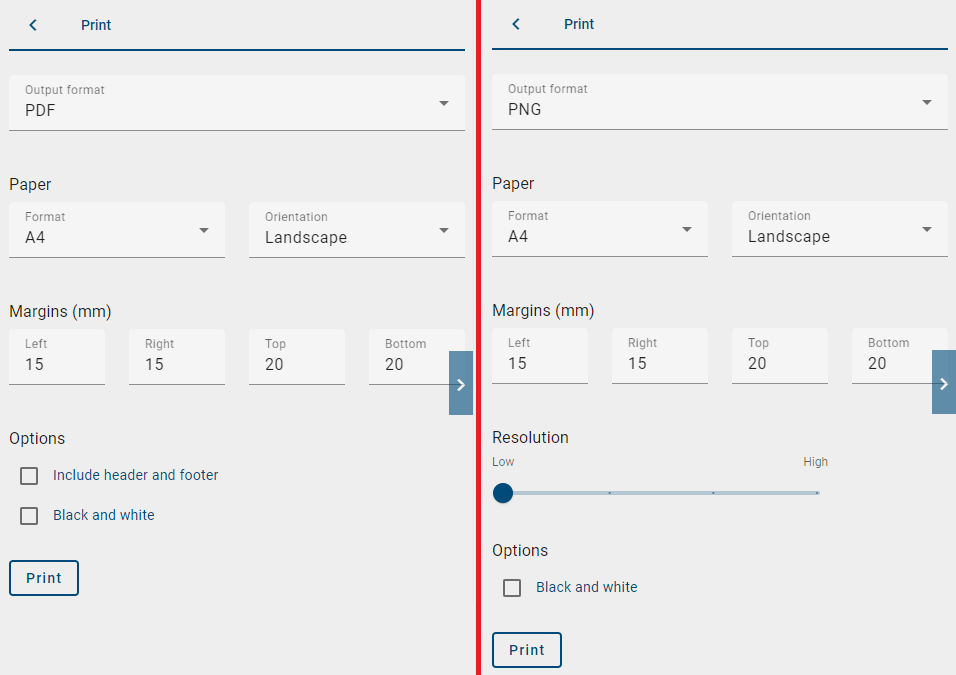Screen dimensions: 956x675
Task: Select the Print heading in the left panel
Action: pyautogui.click(x=96, y=24)
